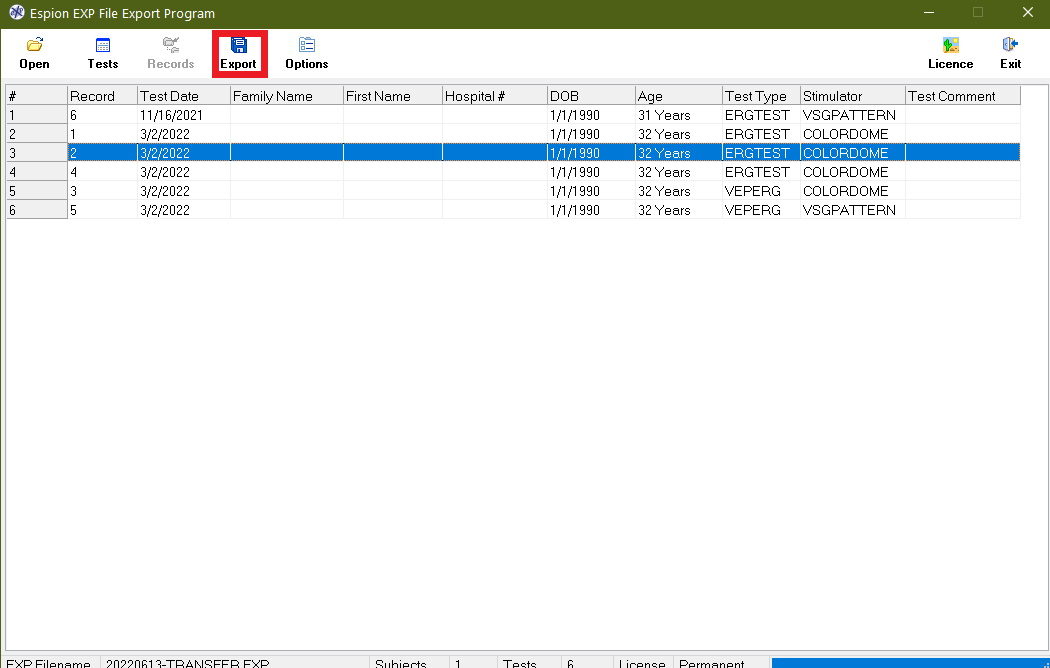
Task: Click the Permanent license status text
Action: tap(711, 663)
